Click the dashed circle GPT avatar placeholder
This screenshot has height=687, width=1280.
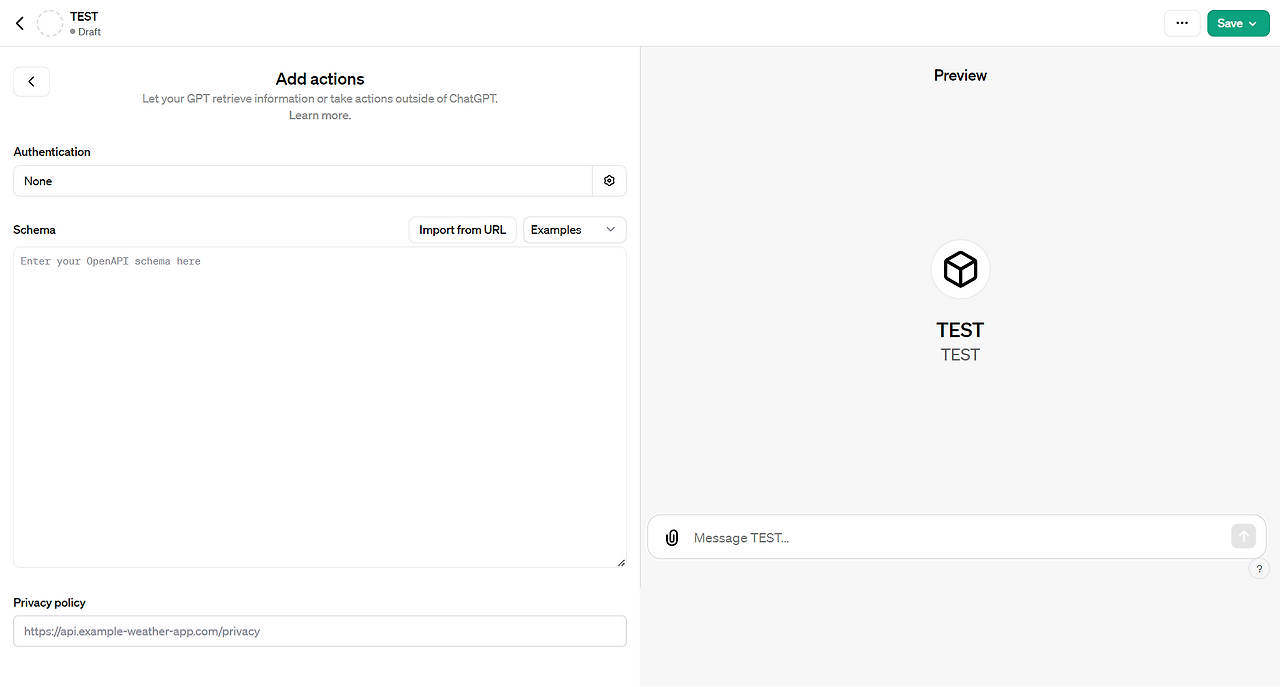pos(50,24)
